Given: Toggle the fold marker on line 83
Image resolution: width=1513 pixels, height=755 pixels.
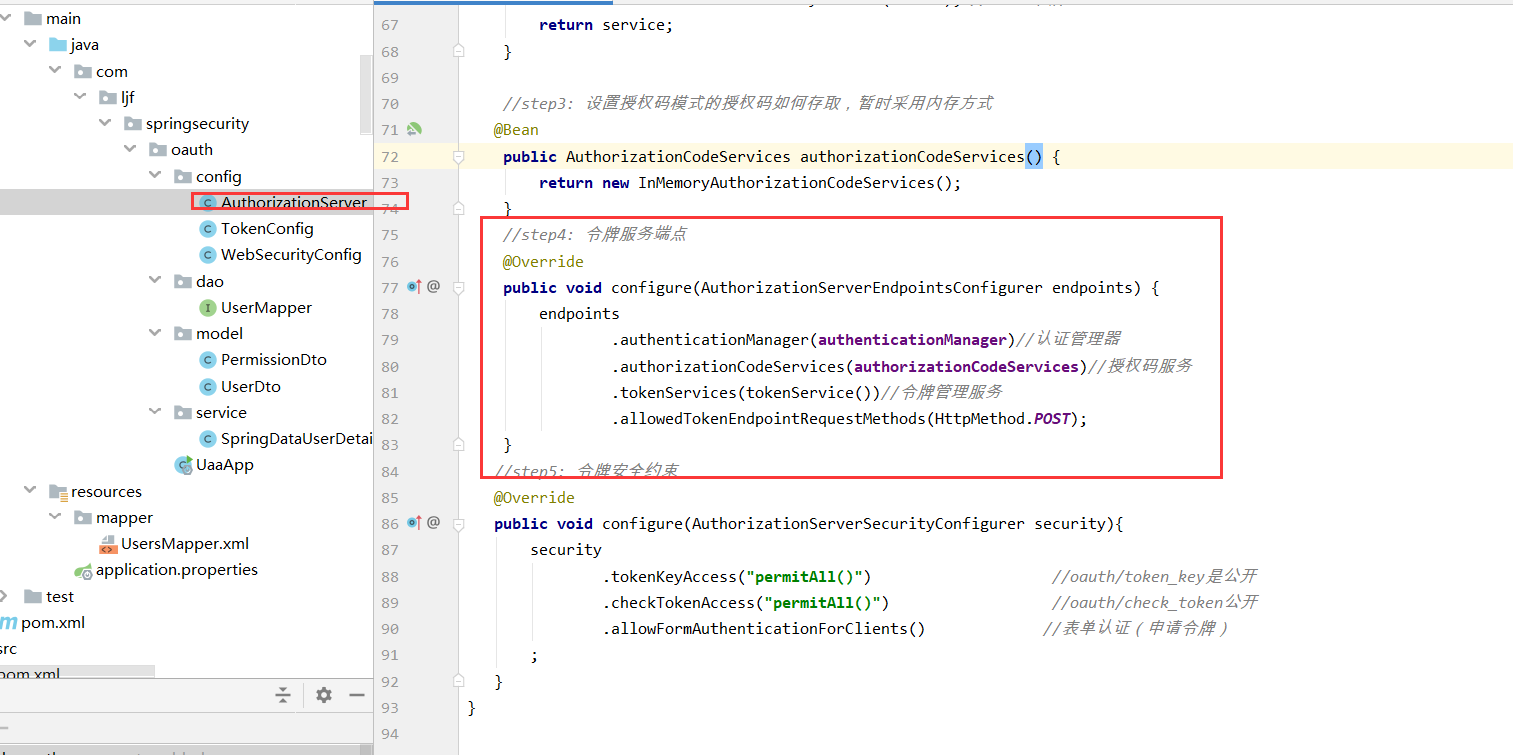Looking at the screenshot, I should point(459,443).
